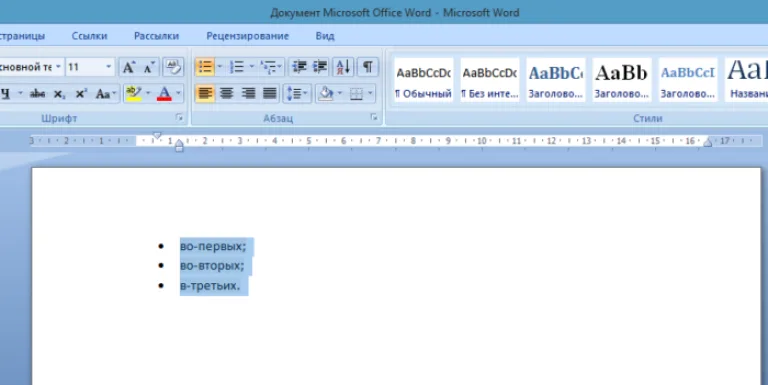Increase the paragraph indent
The height and width of the screenshot is (385, 768).
point(319,67)
